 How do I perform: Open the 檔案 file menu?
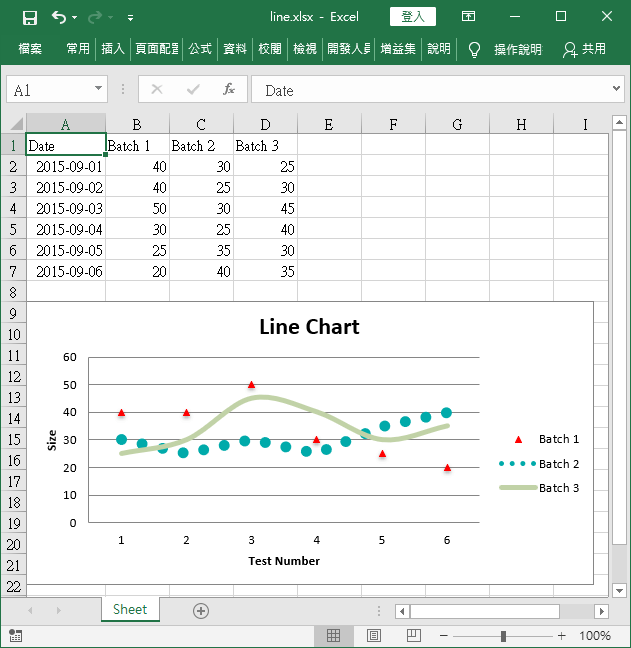pyautogui.click(x=30, y=49)
